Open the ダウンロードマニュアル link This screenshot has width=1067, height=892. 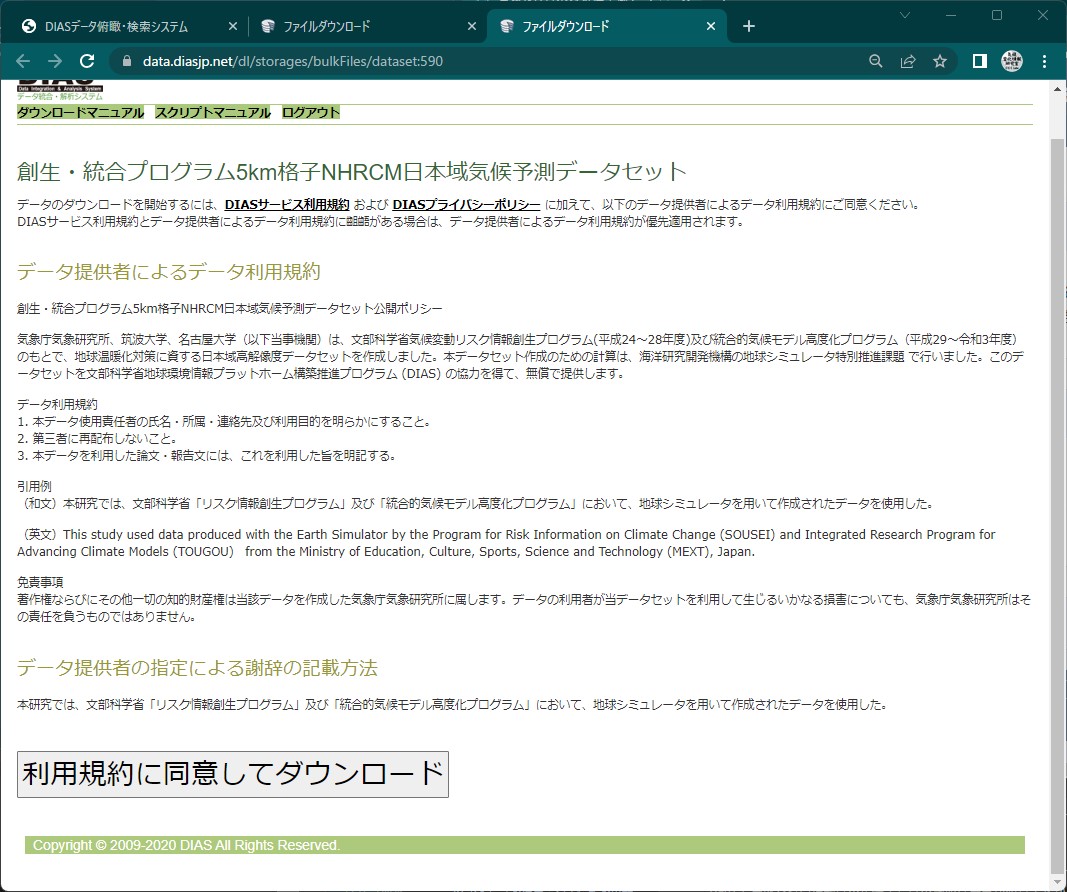coord(80,112)
